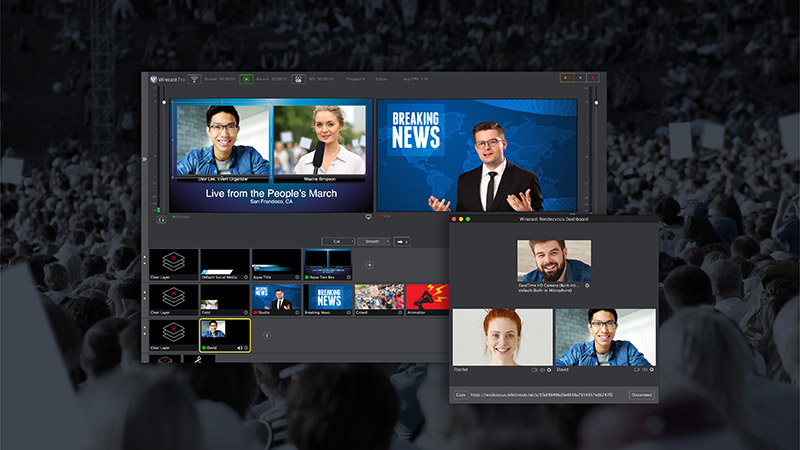This screenshot has height=450, width=800.
Task: Toggle David's camera icon in Rendezvous Dashboard
Action: point(637,369)
